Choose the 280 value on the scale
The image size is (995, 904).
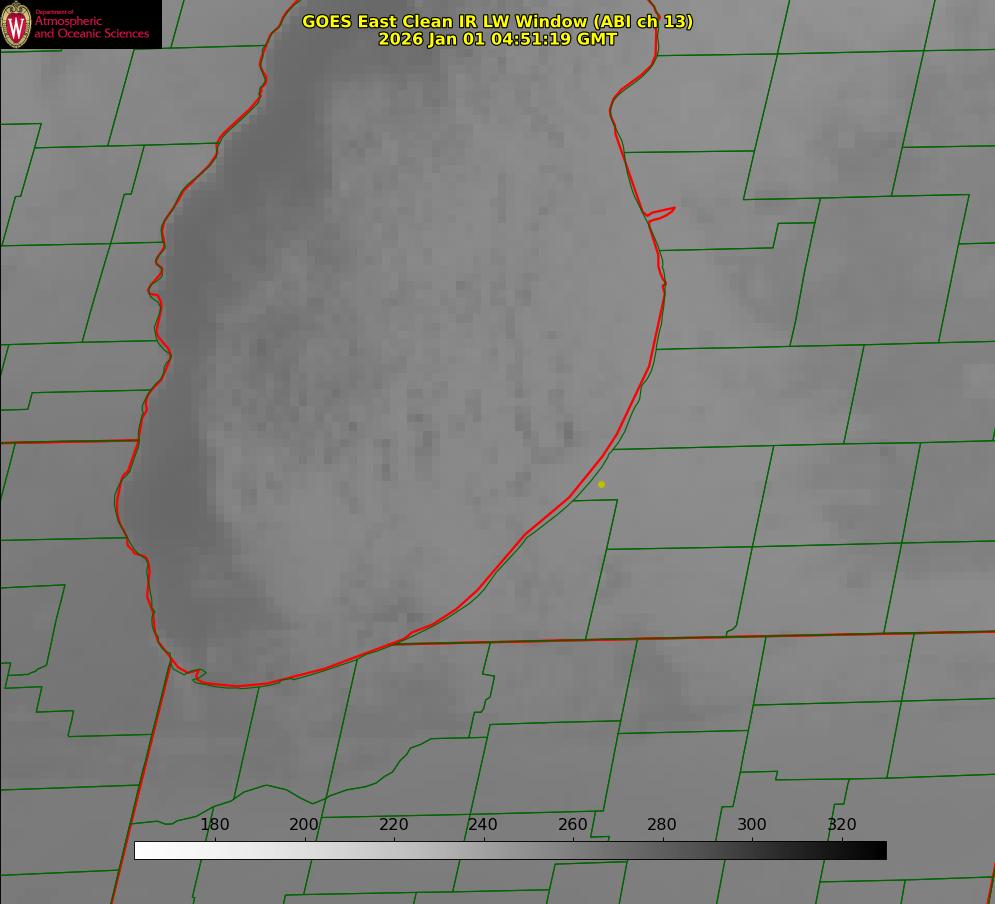click(662, 825)
